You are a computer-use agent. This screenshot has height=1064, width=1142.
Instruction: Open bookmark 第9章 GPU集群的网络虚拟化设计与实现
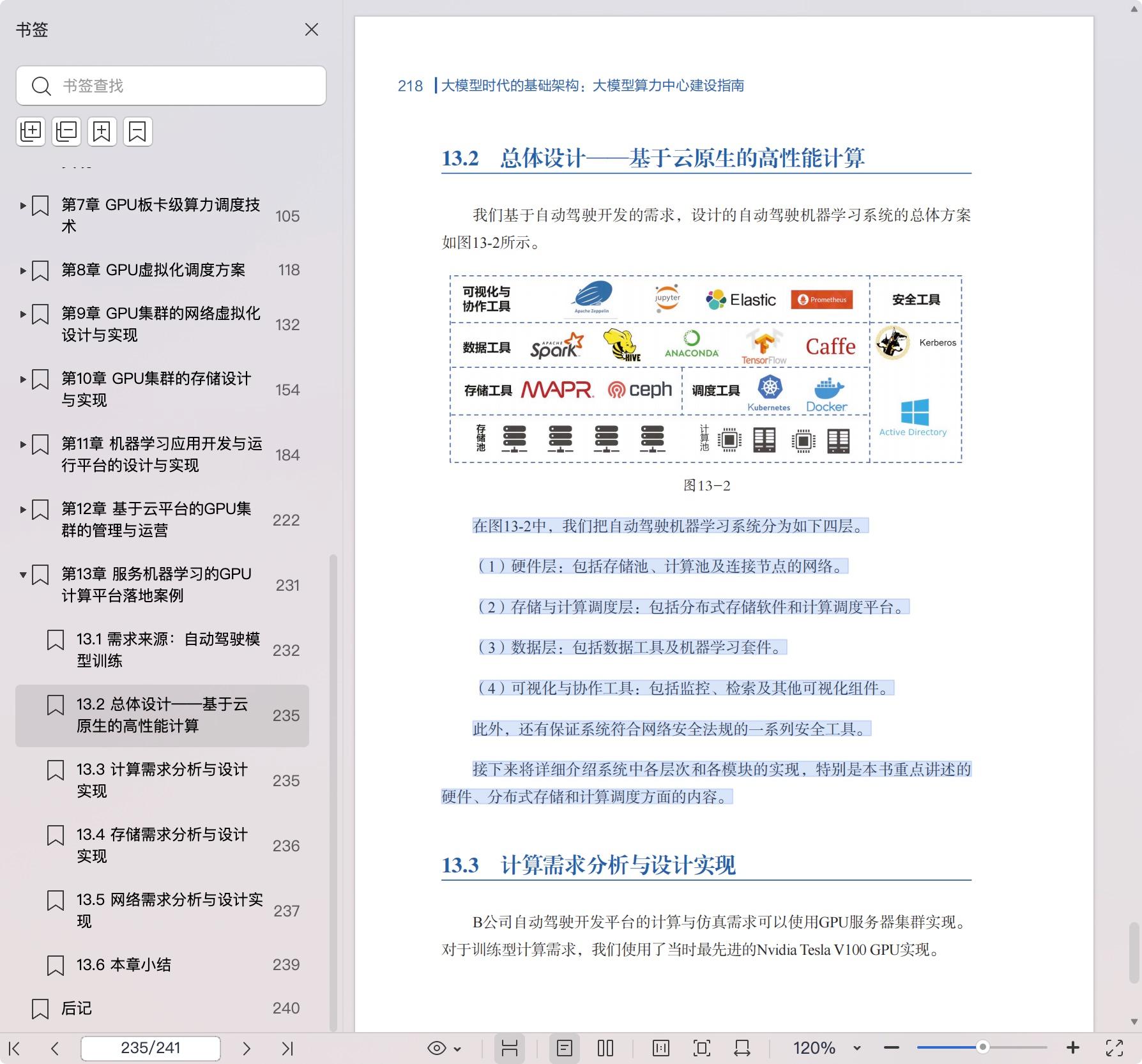click(x=161, y=324)
